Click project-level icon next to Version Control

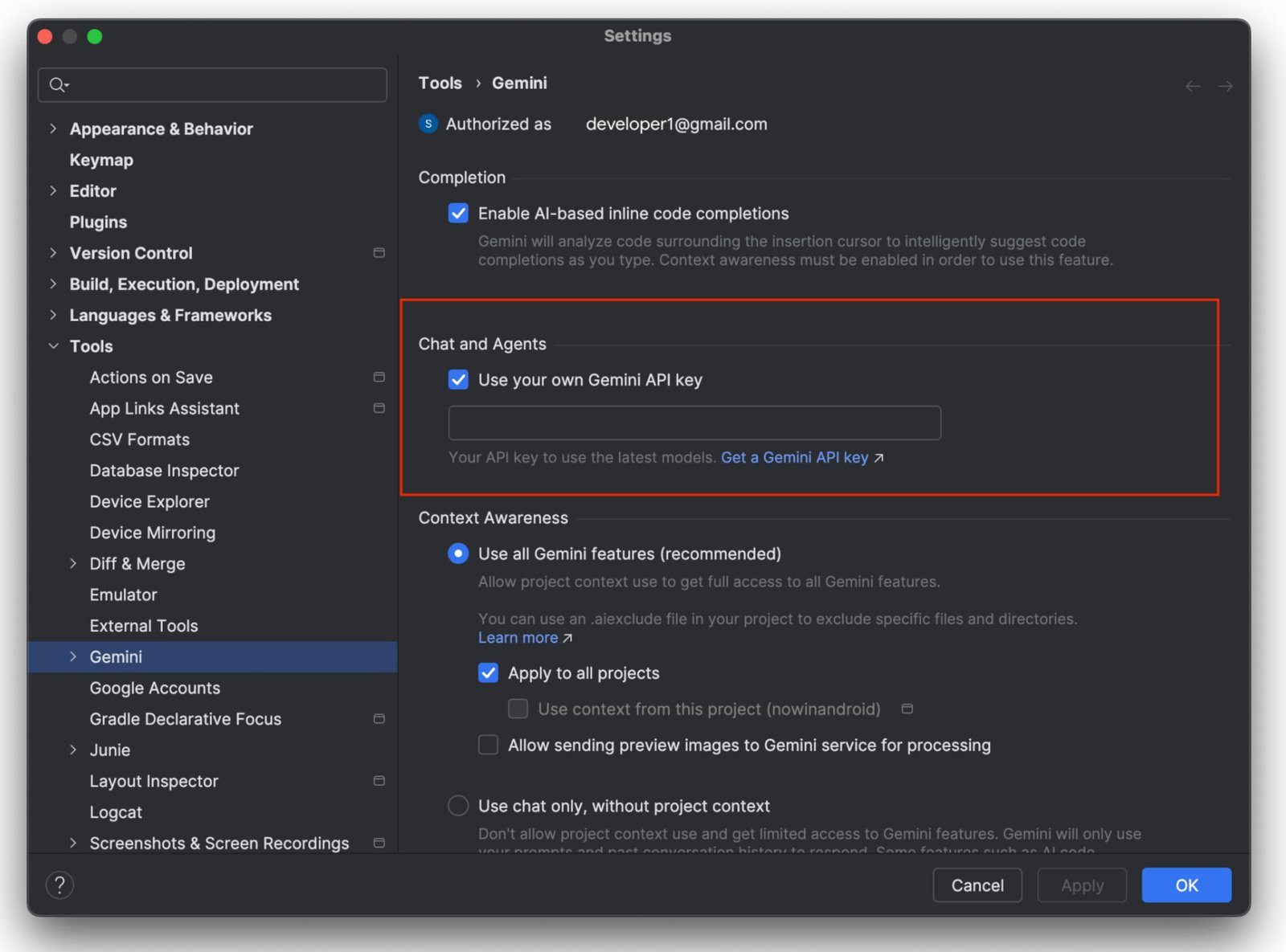tap(379, 253)
